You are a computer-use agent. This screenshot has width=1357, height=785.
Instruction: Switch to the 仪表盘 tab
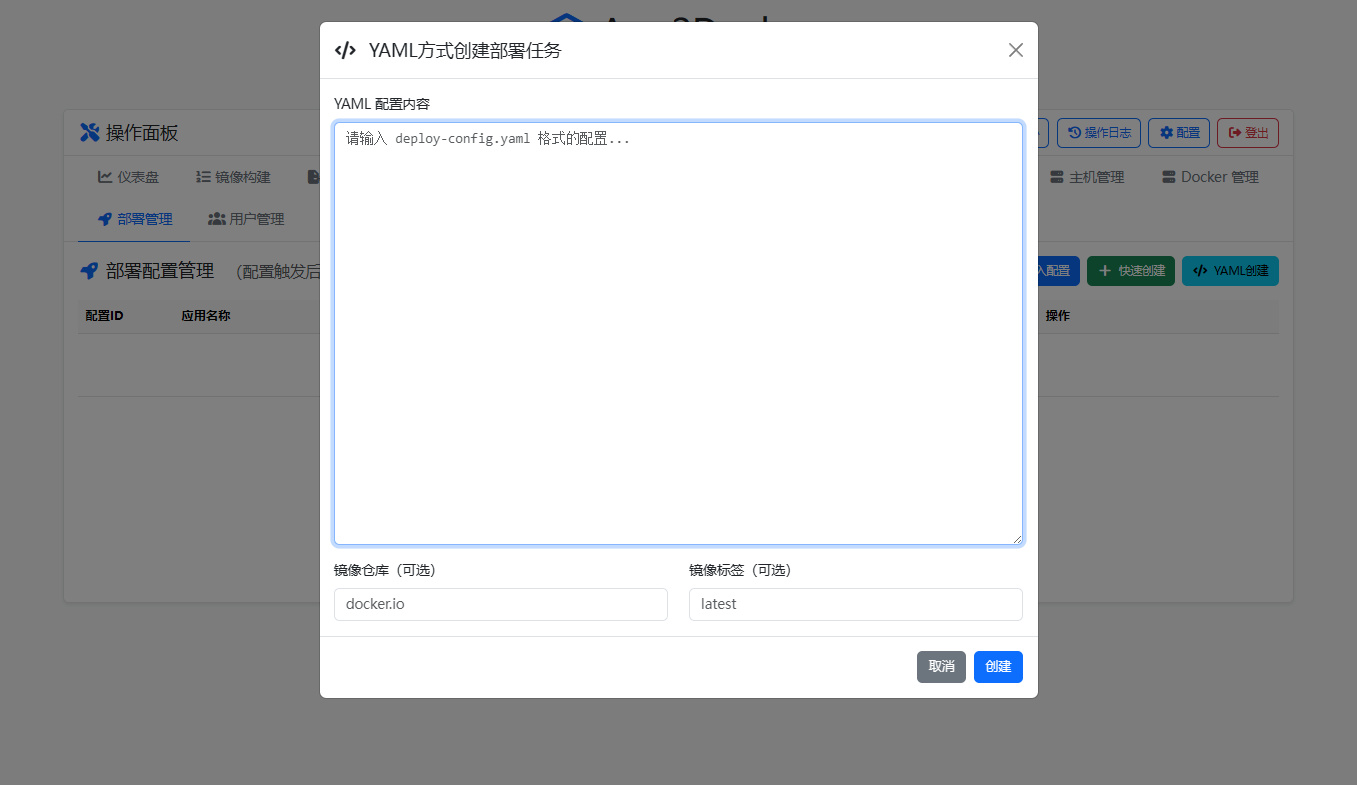(x=128, y=177)
